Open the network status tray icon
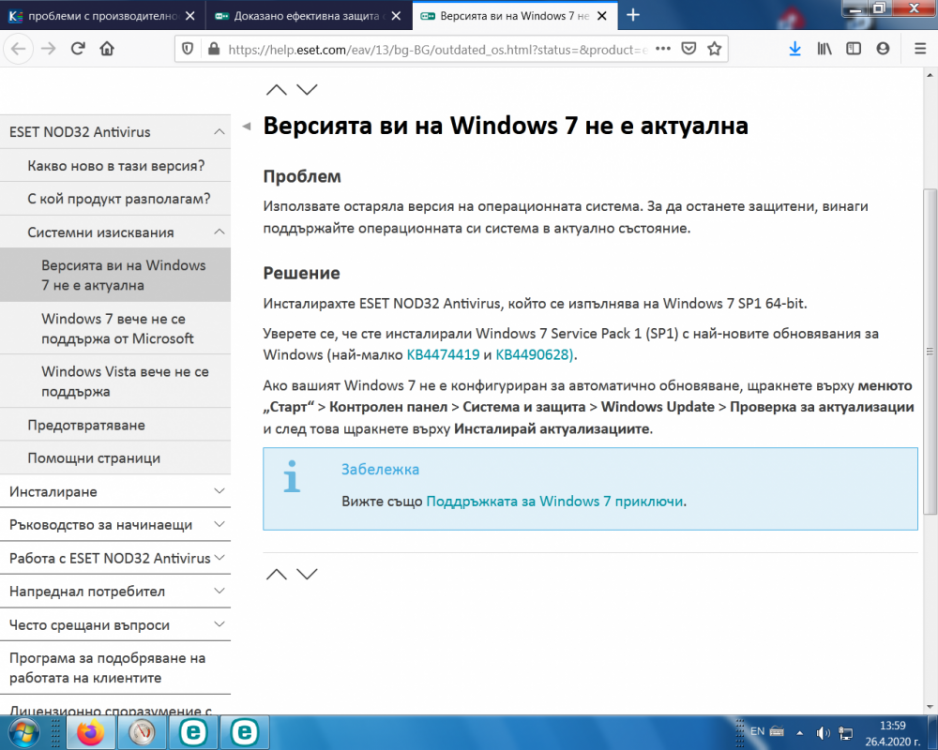Image resolution: width=938 pixels, height=750 pixels. [846, 733]
